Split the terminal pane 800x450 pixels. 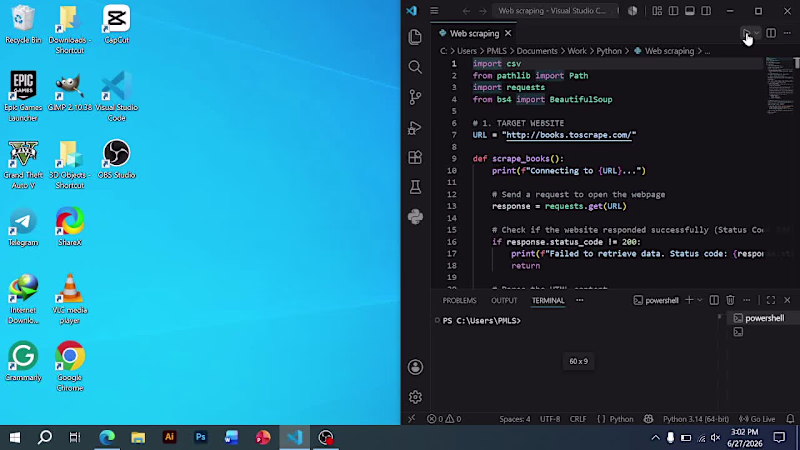[714, 300]
